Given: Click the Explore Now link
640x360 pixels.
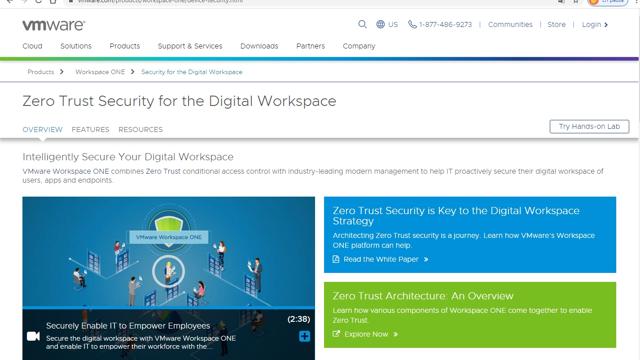Looking at the screenshot, I should pyautogui.click(x=366, y=334).
